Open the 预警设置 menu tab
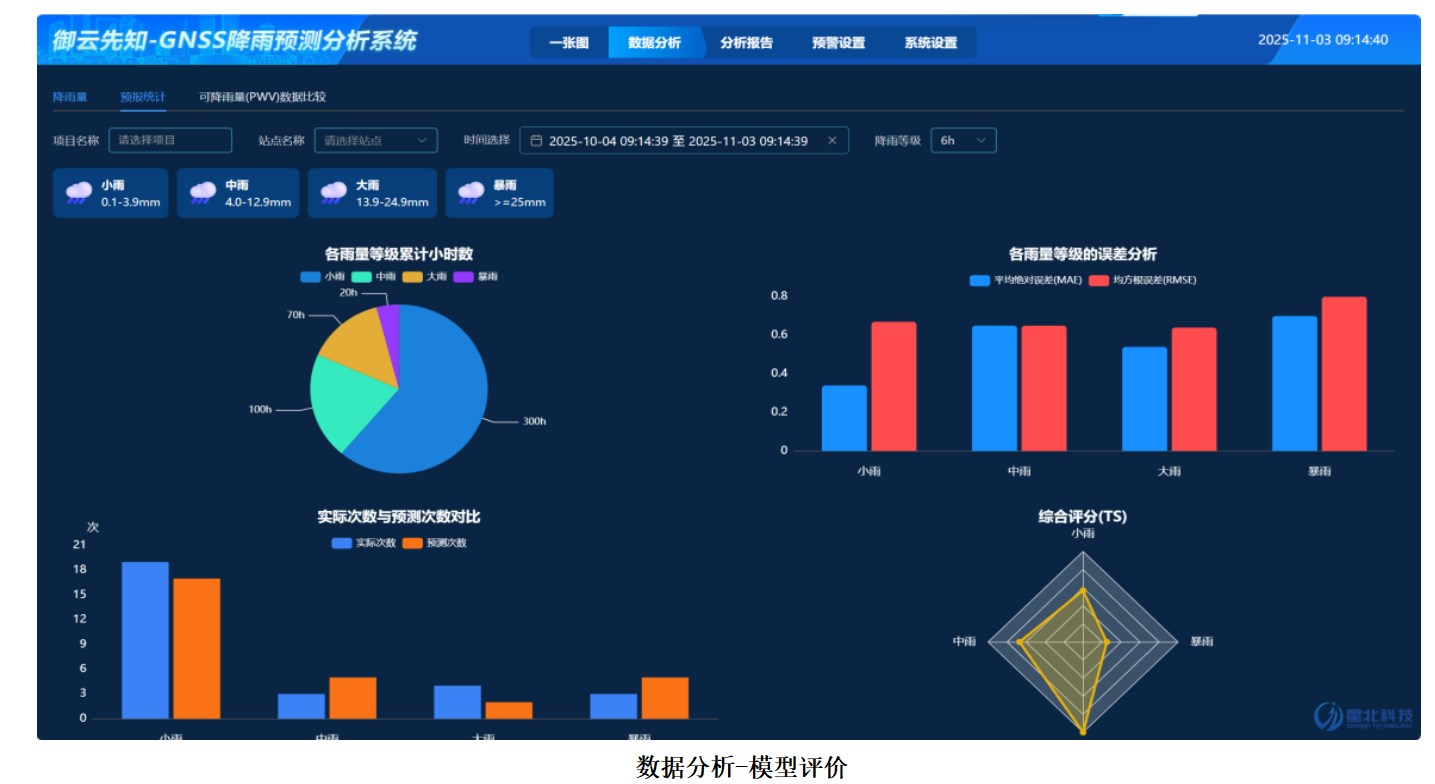The width and height of the screenshot is (1435, 784). tap(838, 43)
